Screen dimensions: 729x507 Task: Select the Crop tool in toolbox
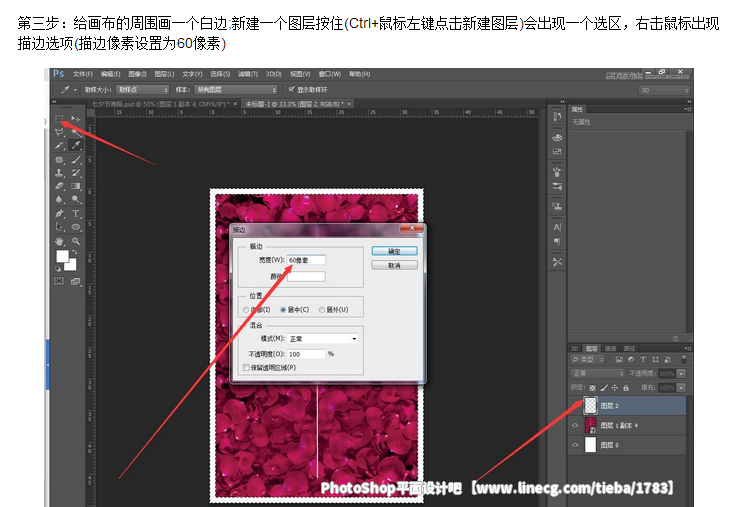[59, 145]
